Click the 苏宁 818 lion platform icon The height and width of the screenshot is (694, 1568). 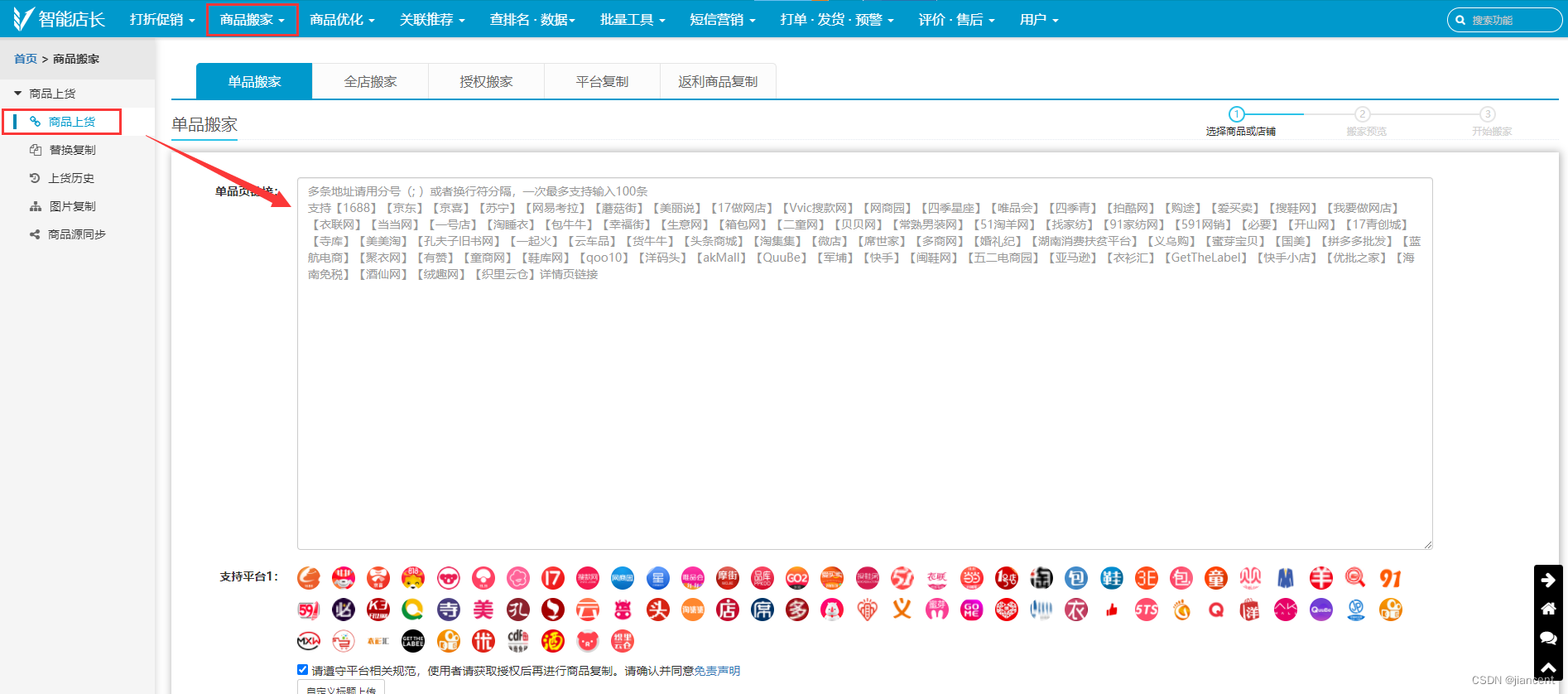coord(413,578)
